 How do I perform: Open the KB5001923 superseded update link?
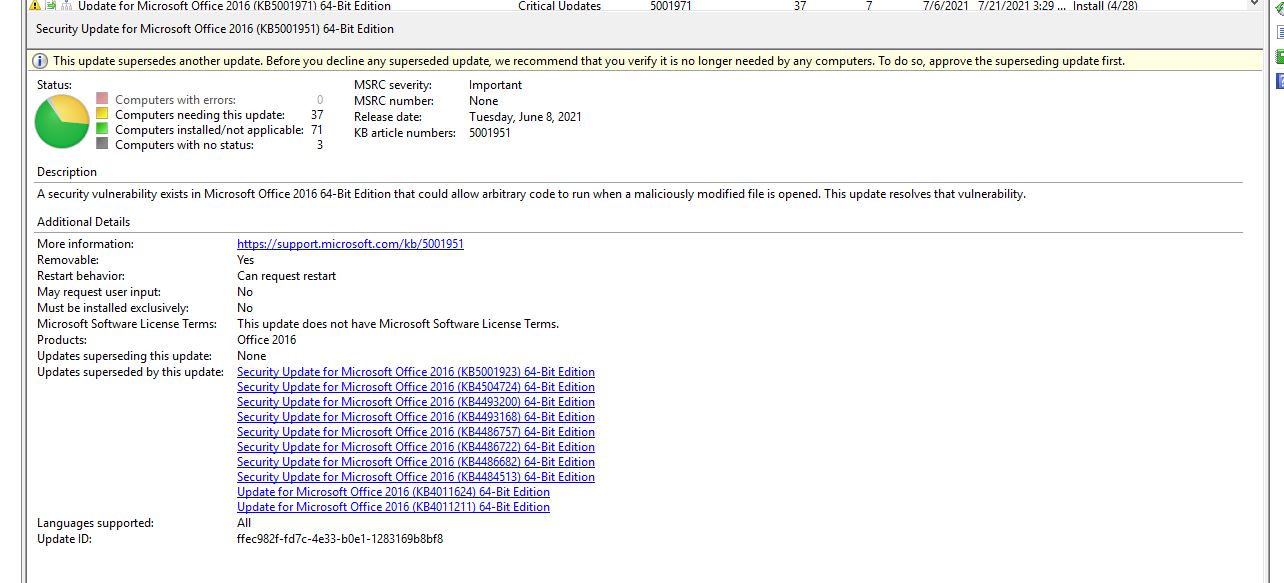pyautogui.click(x=415, y=371)
